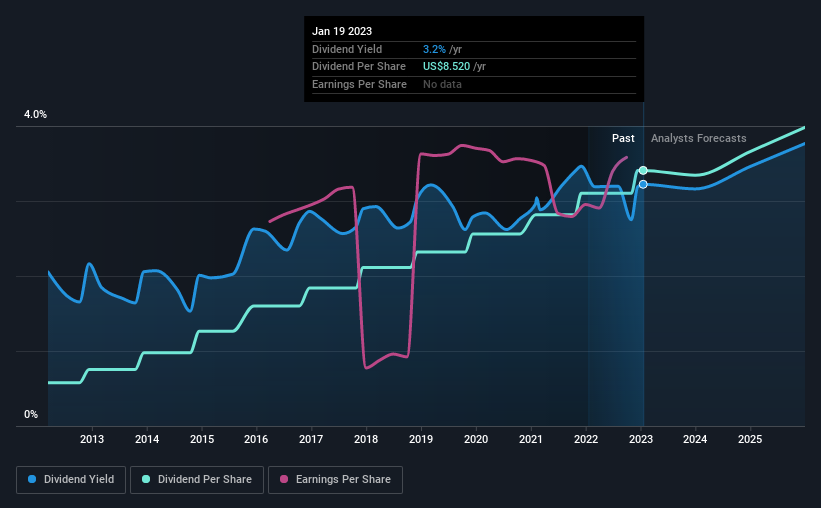The width and height of the screenshot is (821, 508).
Task: Click the teal Dividend Per Share legend dot
Action: pyautogui.click(x=146, y=479)
